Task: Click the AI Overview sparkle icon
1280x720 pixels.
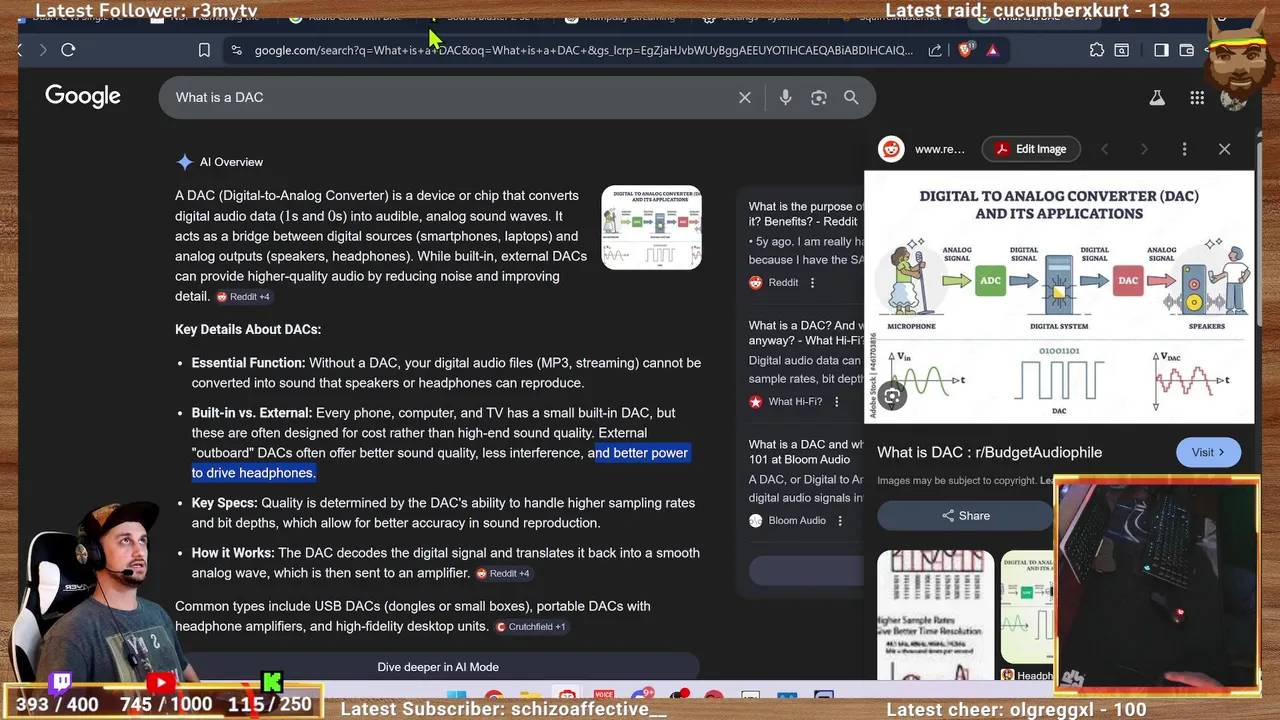Action: [x=184, y=162]
